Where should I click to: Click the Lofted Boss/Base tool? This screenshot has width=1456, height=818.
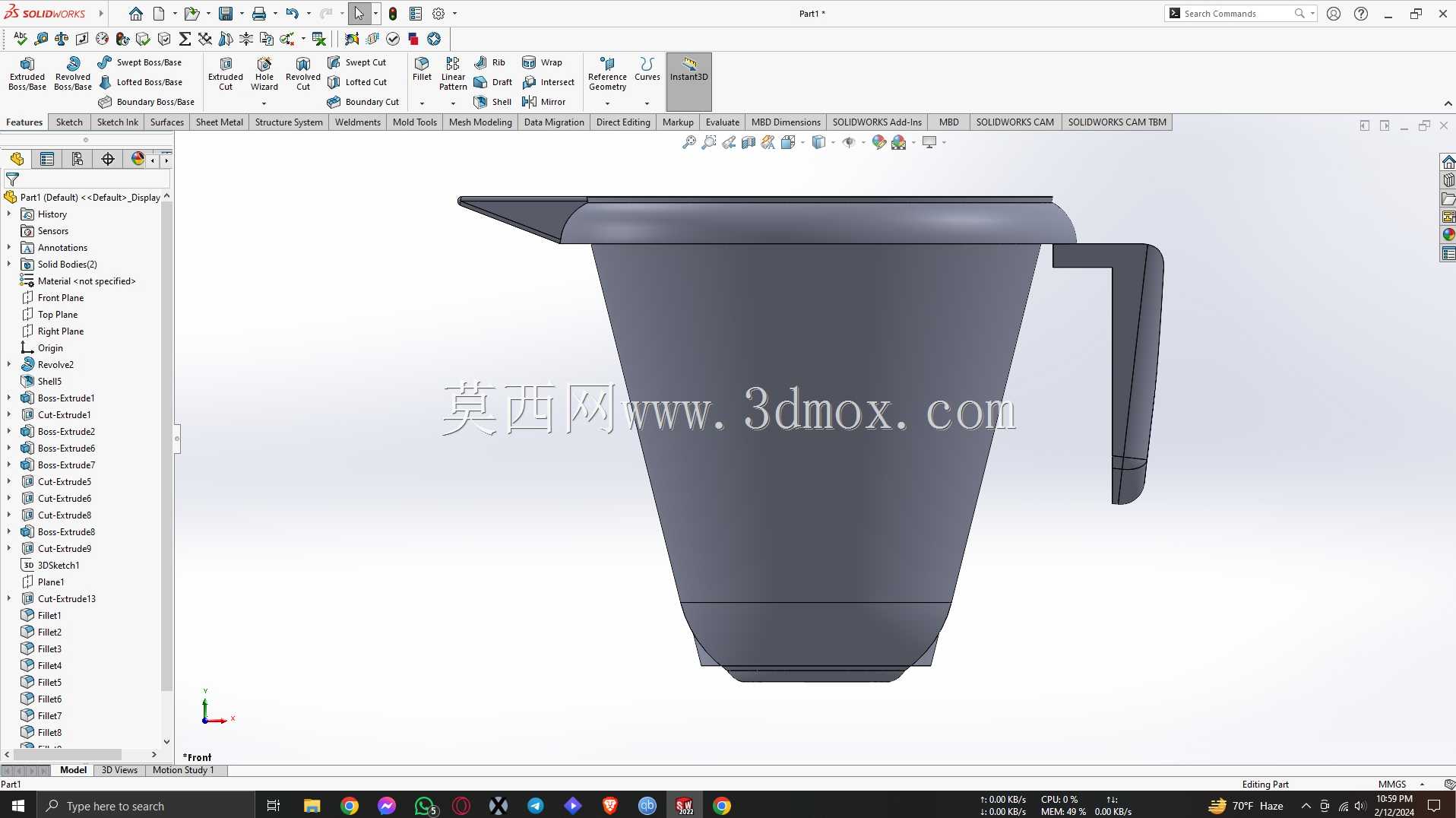pyautogui.click(x=140, y=82)
